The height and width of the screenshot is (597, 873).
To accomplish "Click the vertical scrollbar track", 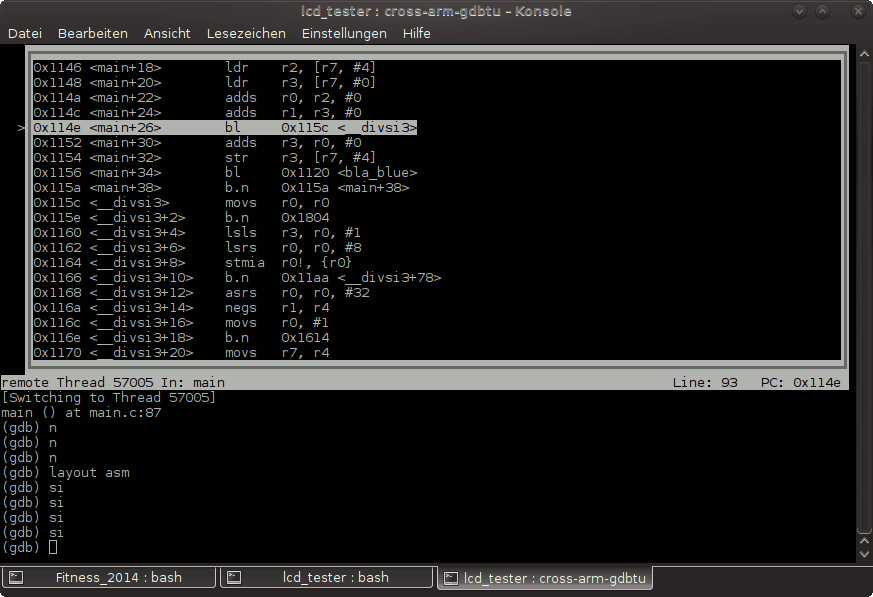I will (864, 295).
